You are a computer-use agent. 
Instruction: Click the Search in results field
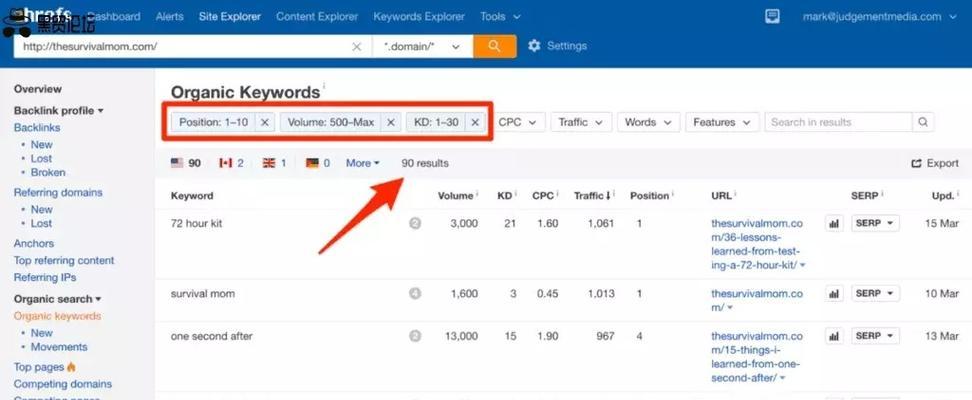coord(838,122)
